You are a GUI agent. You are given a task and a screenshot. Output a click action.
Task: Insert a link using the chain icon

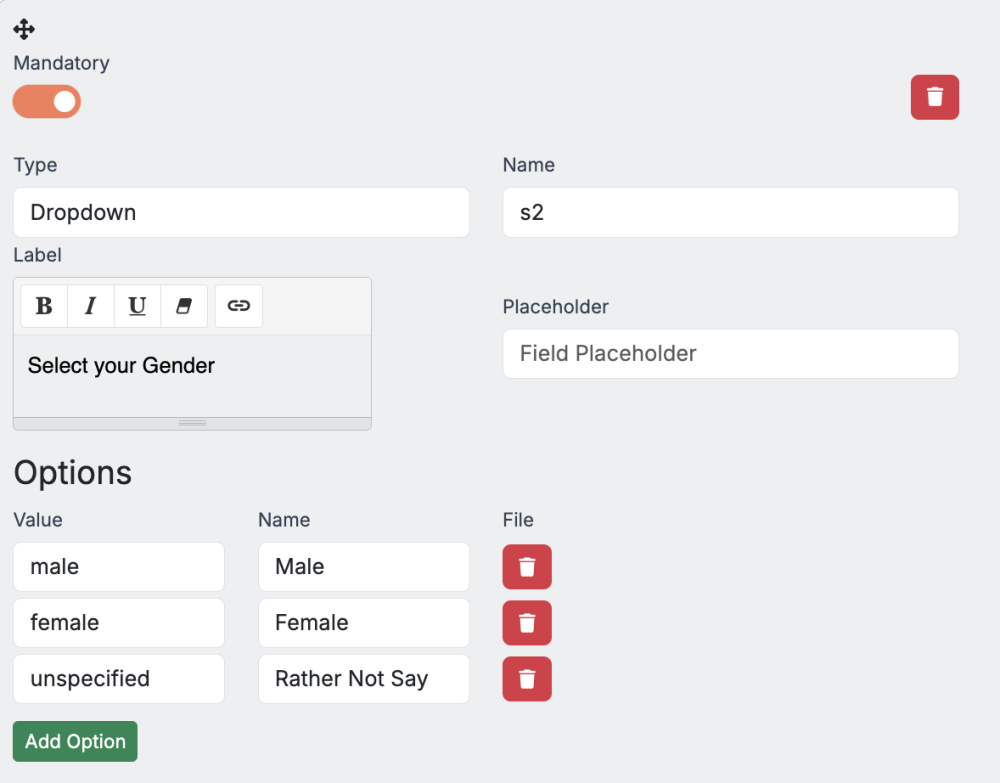[x=239, y=306]
